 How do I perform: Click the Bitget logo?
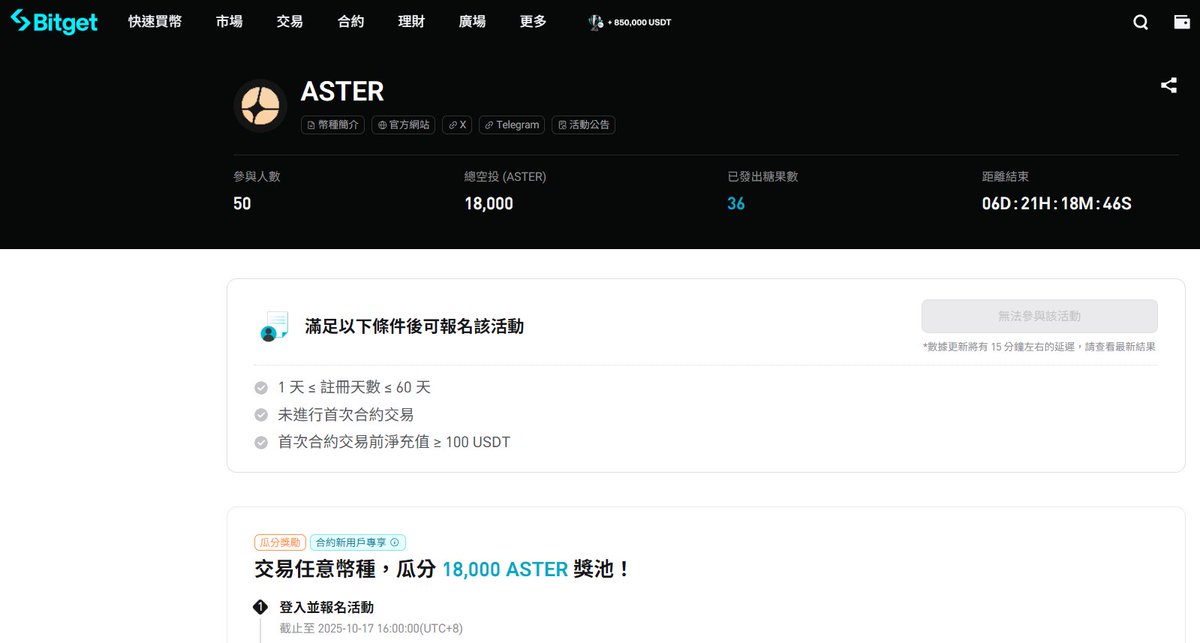click(54, 21)
